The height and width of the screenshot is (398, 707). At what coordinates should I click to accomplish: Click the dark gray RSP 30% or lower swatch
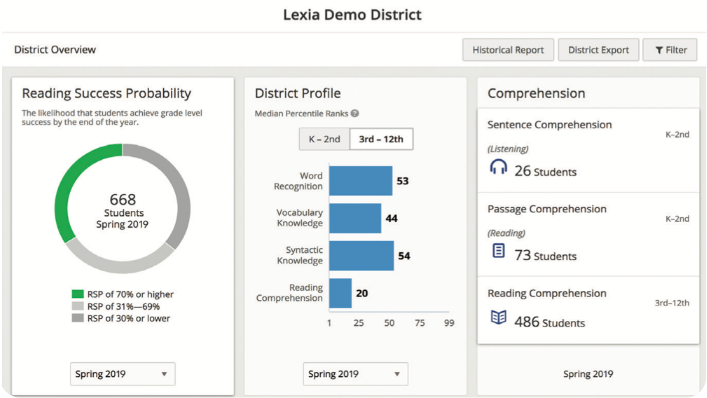(78, 318)
